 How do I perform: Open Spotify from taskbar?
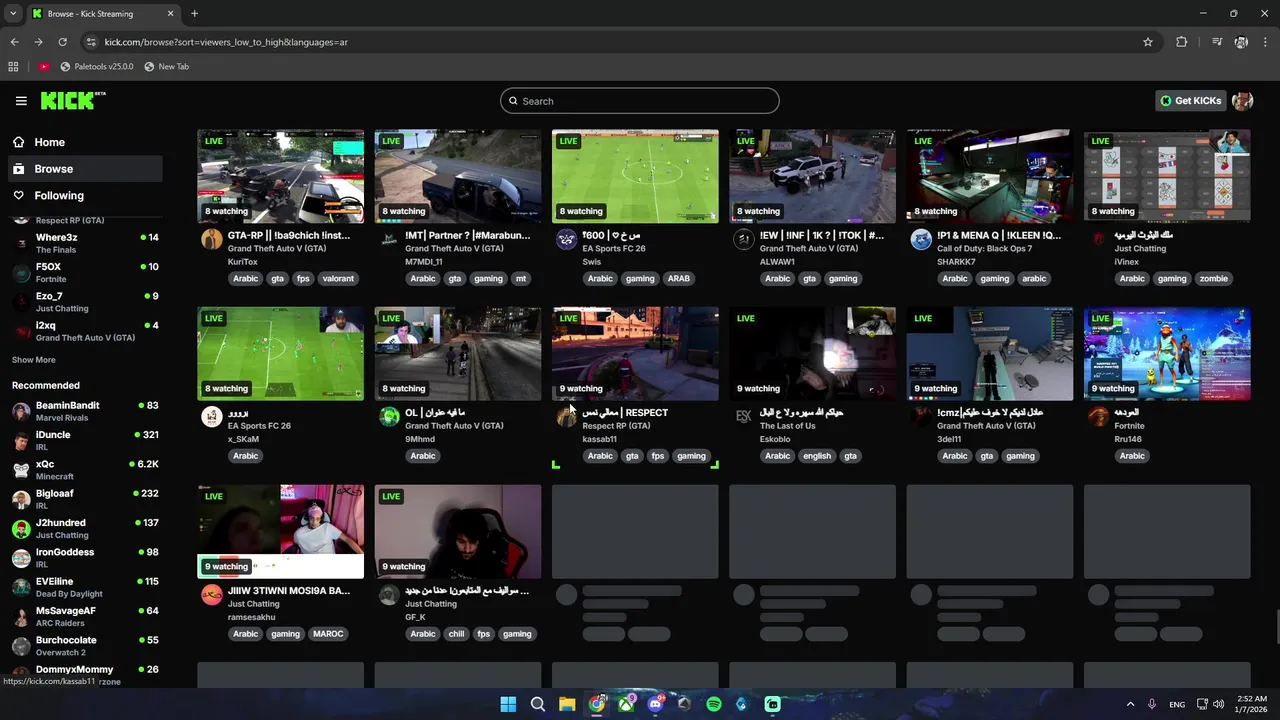coord(714,704)
